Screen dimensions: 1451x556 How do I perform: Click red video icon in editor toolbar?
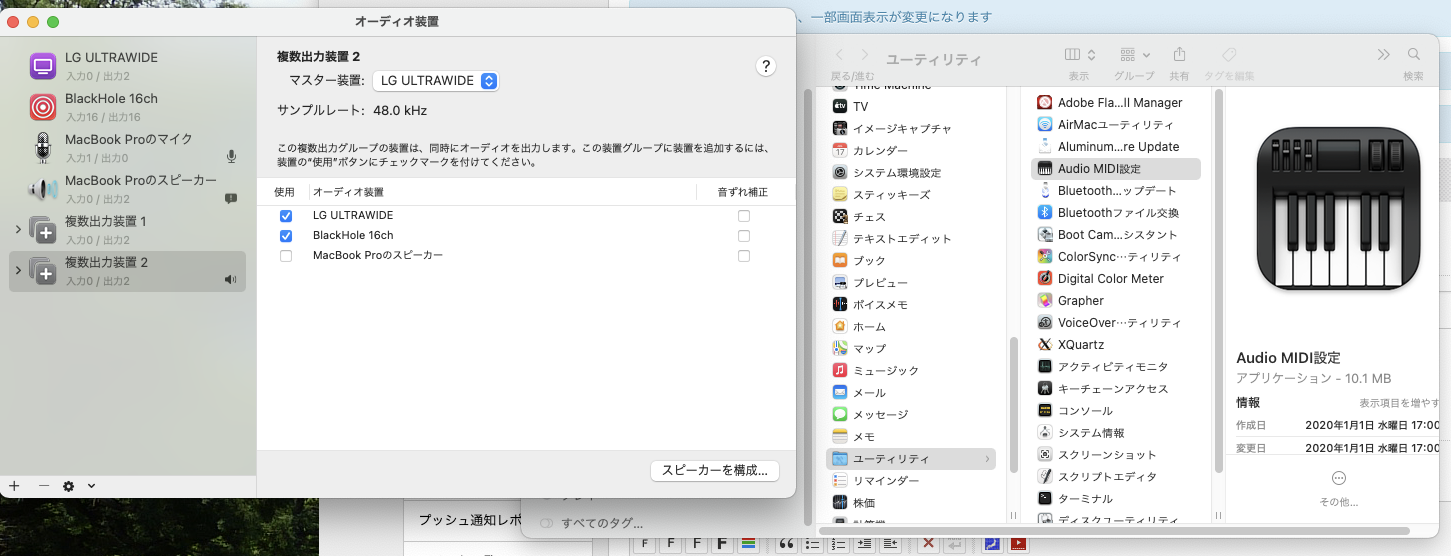pyautogui.click(x=1018, y=544)
